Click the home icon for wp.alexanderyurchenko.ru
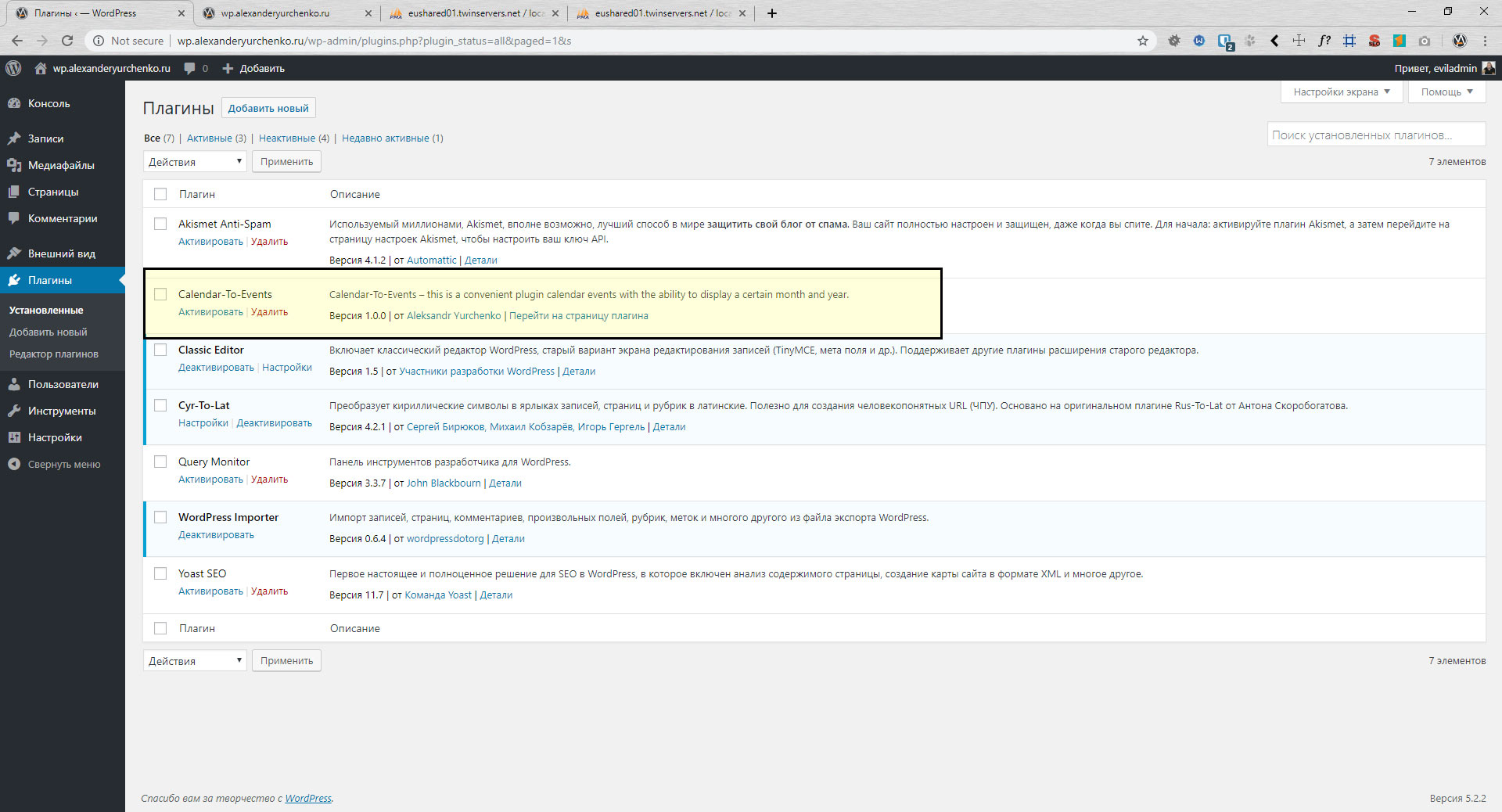Viewport: 1502px width, 812px height. (x=41, y=68)
